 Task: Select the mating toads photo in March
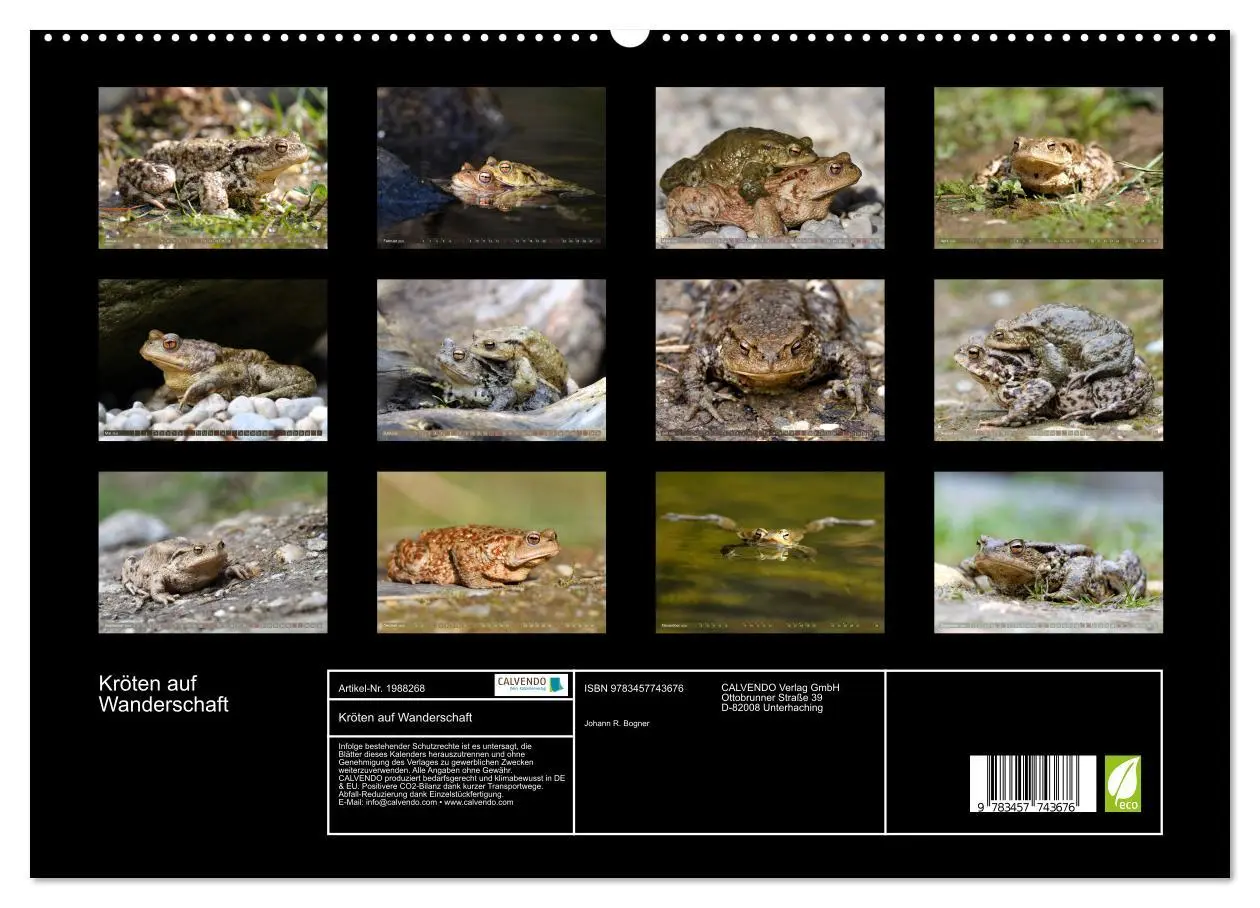pos(770,166)
